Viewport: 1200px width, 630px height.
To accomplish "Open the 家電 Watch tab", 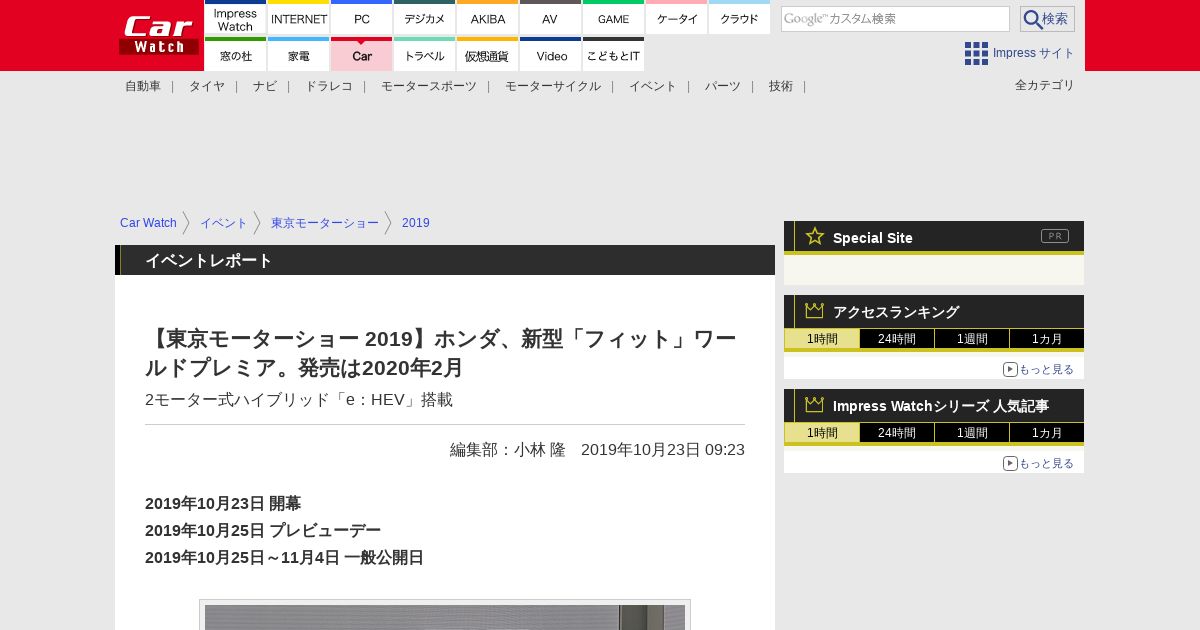I will point(298,54).
